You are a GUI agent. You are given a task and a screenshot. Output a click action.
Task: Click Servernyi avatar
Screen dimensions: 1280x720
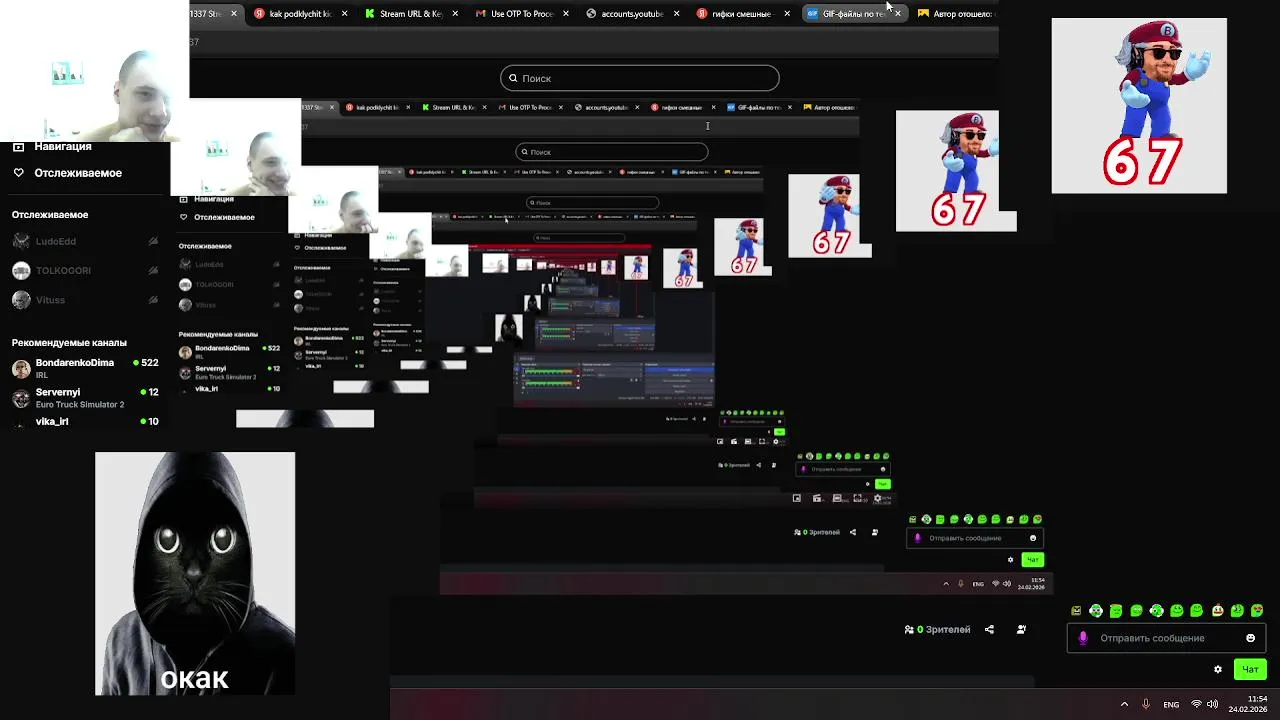click(x=21, y=398)
